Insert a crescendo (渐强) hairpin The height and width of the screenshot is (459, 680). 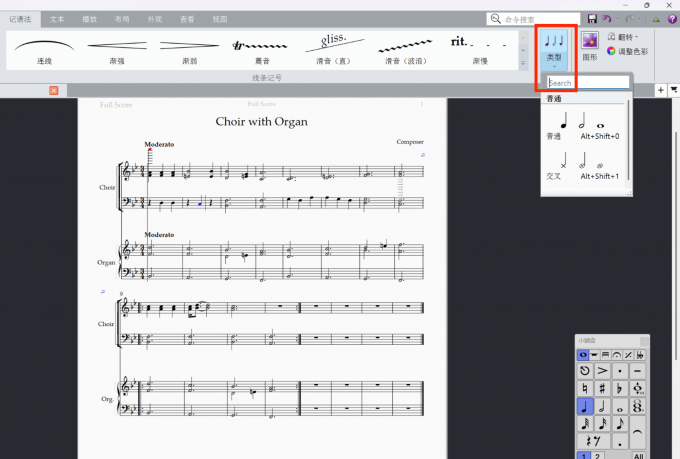coord(117,50)
